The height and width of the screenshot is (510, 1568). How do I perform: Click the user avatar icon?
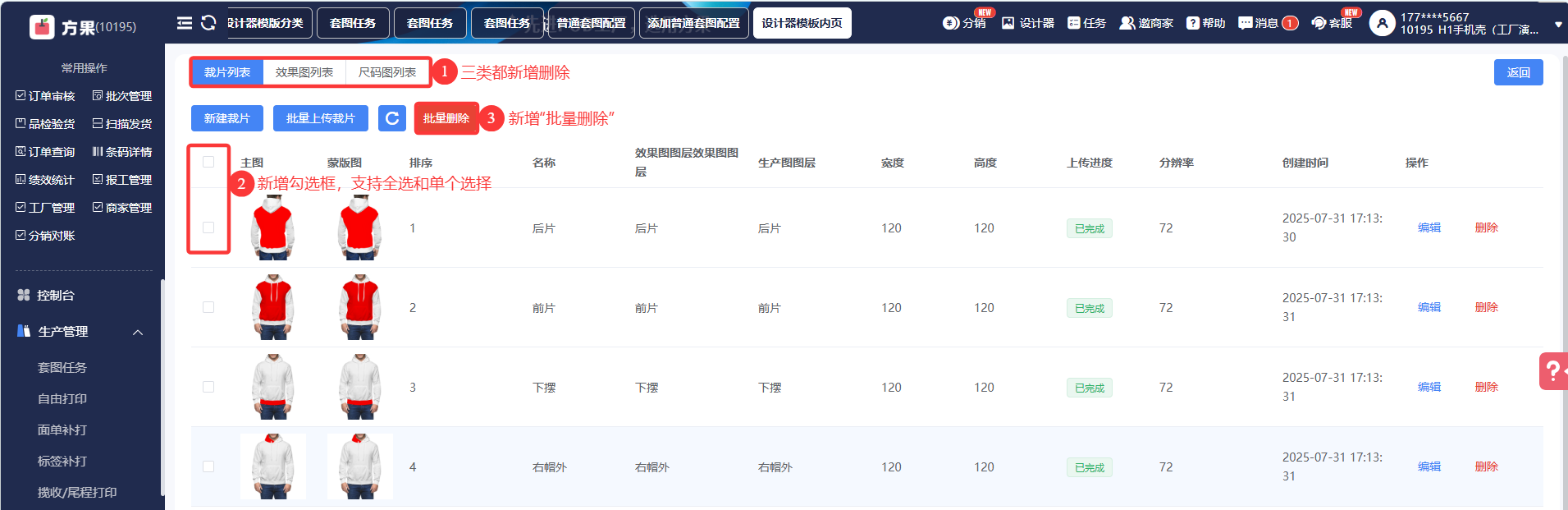[1382, 24]
